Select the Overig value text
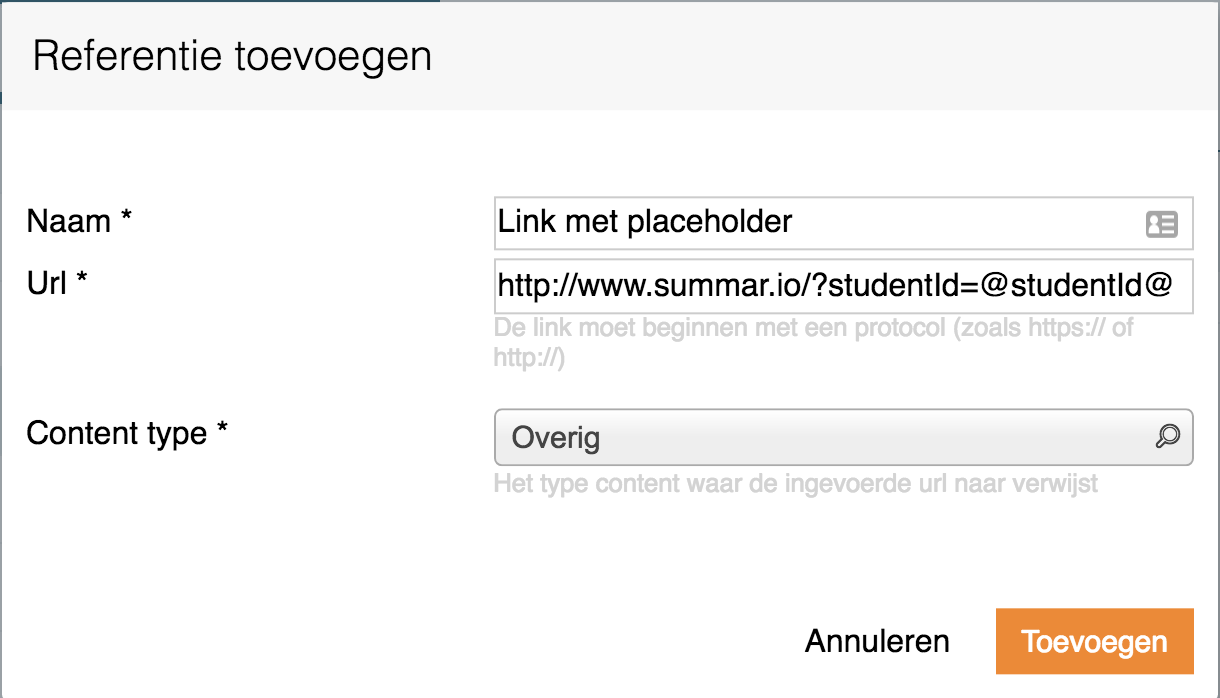 tap(555, 438)
